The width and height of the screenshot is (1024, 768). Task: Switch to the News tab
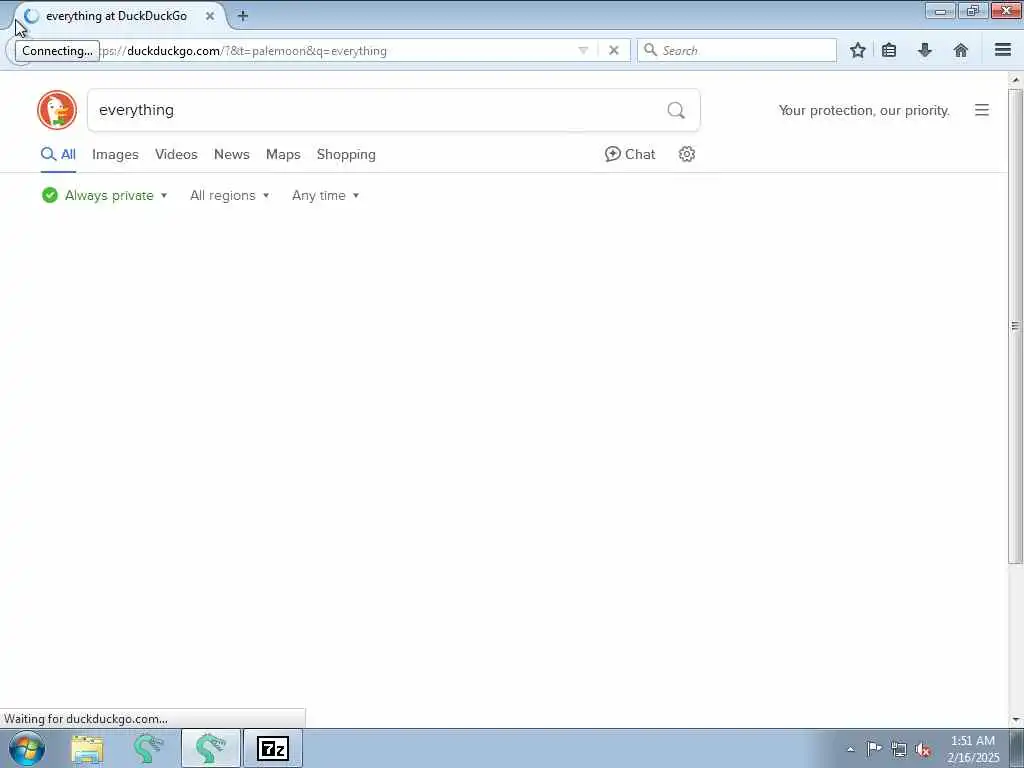point(232,154)
